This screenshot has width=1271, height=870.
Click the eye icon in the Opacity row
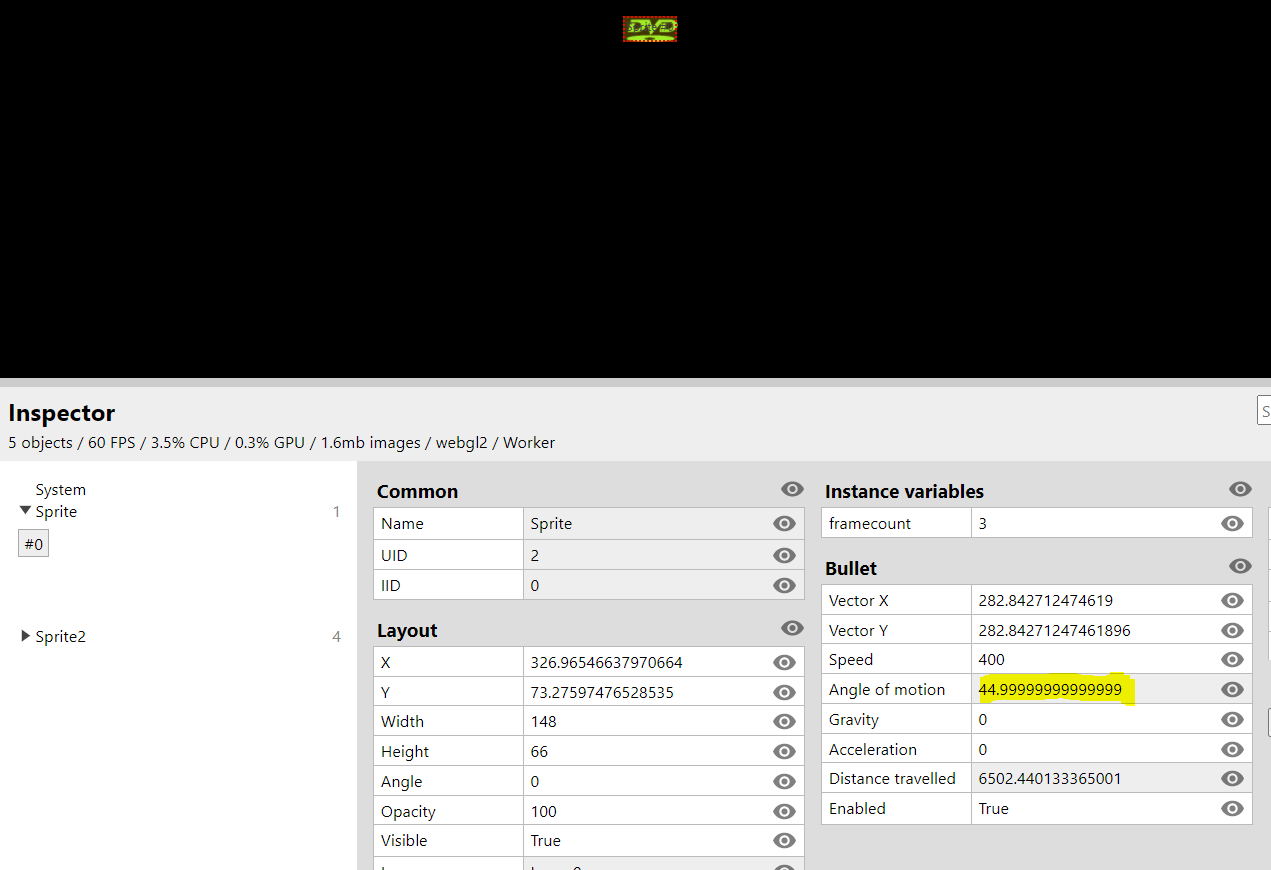coord(784,811)
